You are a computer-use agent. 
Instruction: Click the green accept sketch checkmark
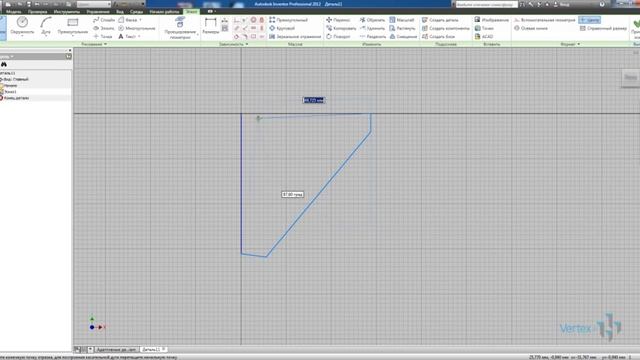pyautogui.click(x=636, y=24)
